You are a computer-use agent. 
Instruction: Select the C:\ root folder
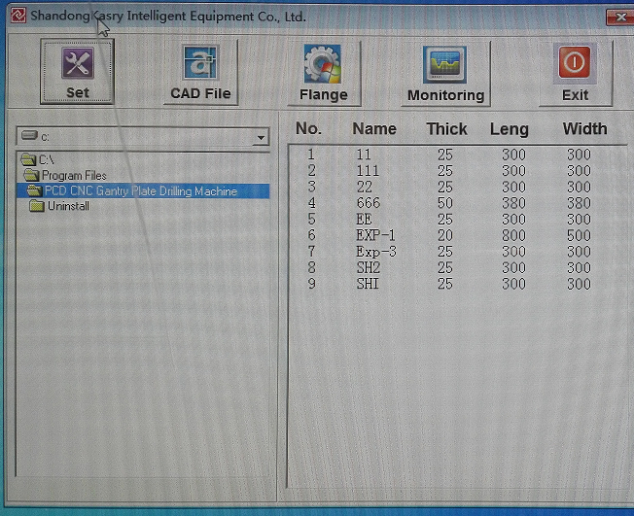pyautogui.click(x=46, y=160)
